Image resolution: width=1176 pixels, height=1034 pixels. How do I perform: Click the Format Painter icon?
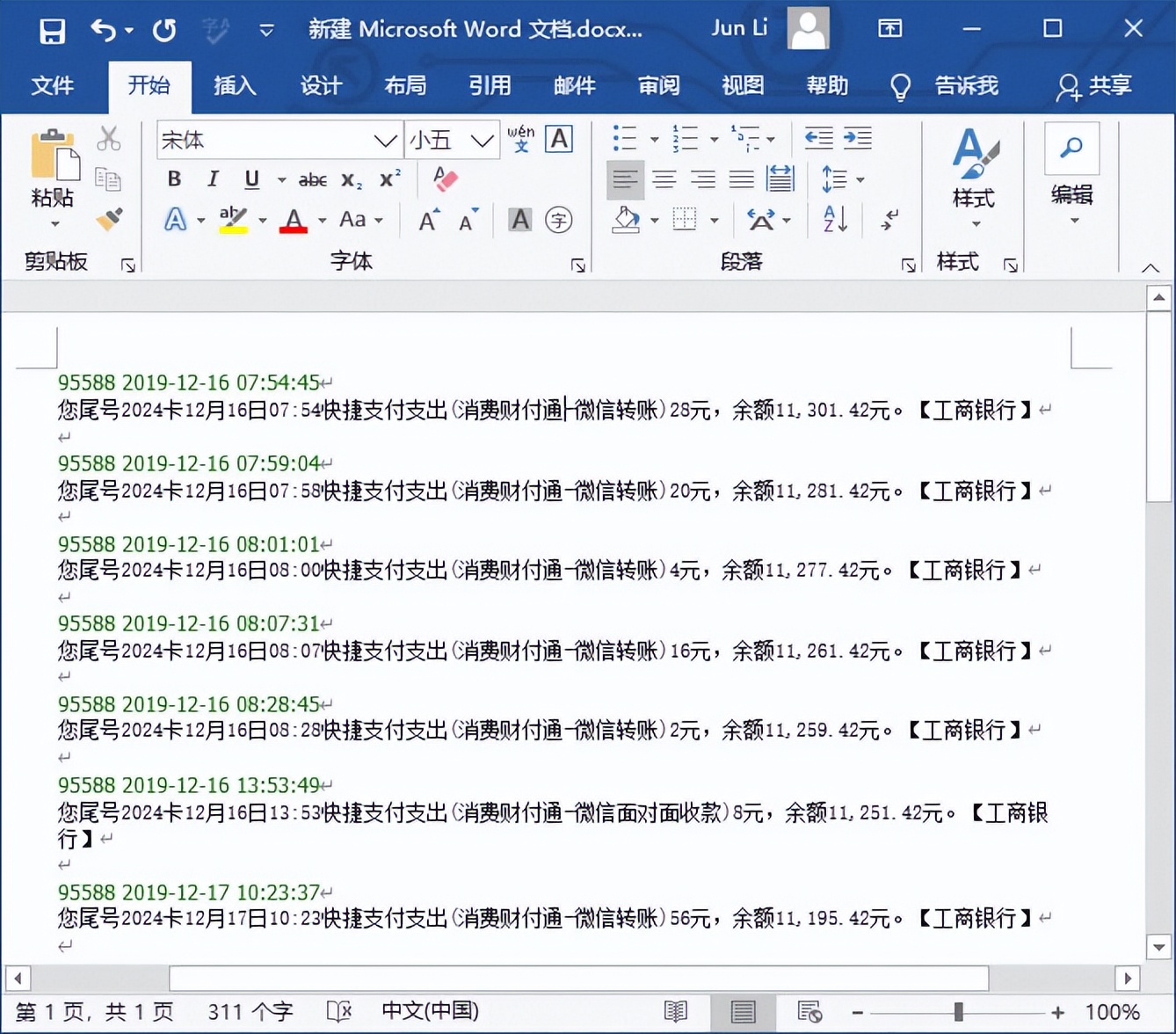pos(110,220)
